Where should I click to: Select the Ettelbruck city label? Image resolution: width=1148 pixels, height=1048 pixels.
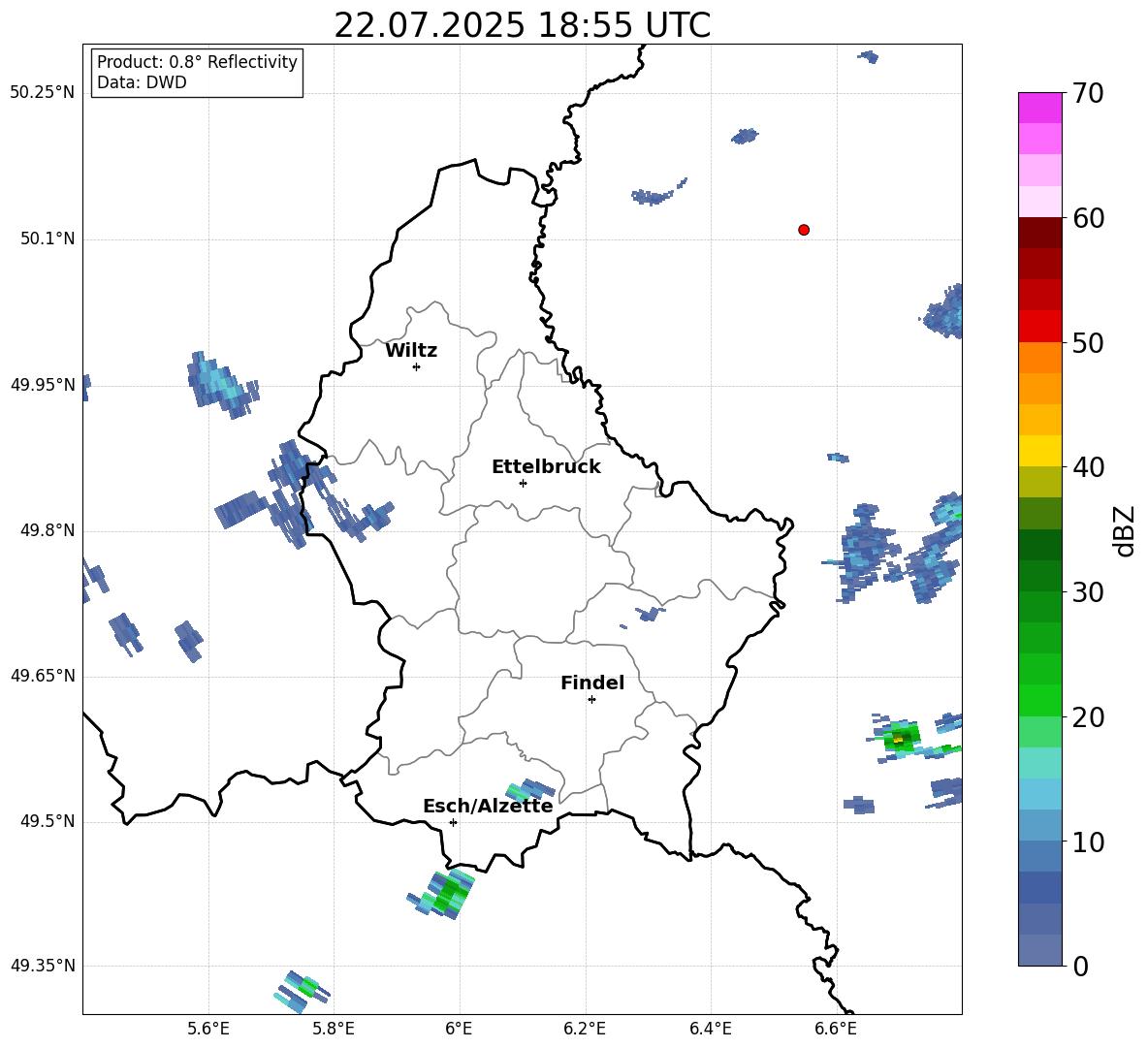coord(546,467)
